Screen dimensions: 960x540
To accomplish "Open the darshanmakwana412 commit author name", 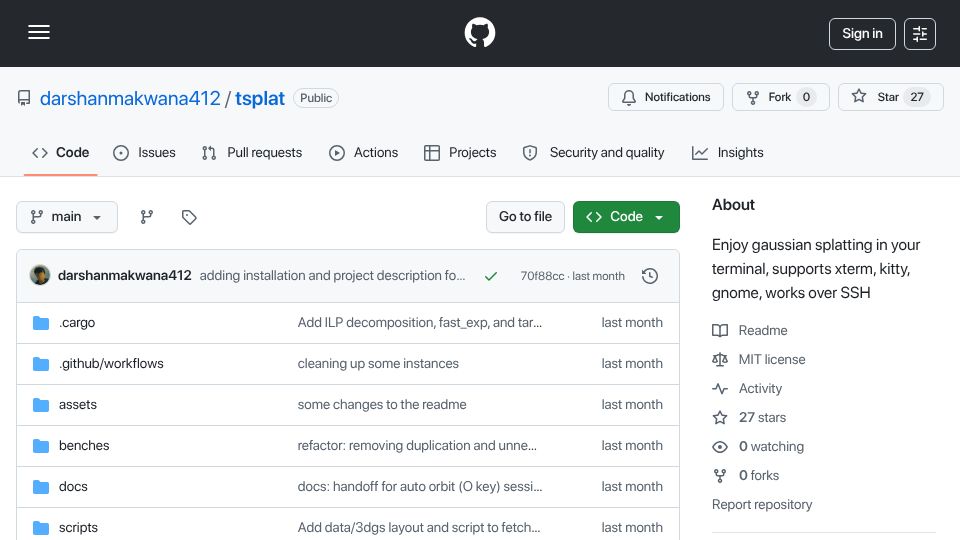I will [124, 276].
